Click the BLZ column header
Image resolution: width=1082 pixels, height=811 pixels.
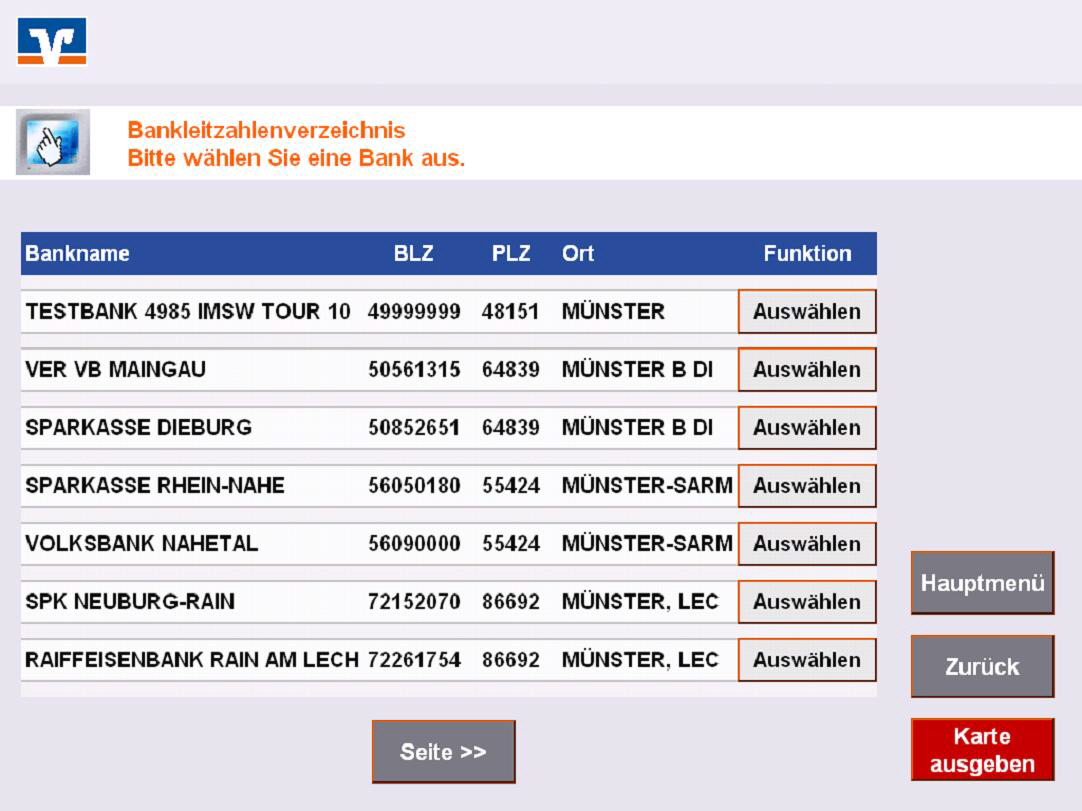(413, 253)
